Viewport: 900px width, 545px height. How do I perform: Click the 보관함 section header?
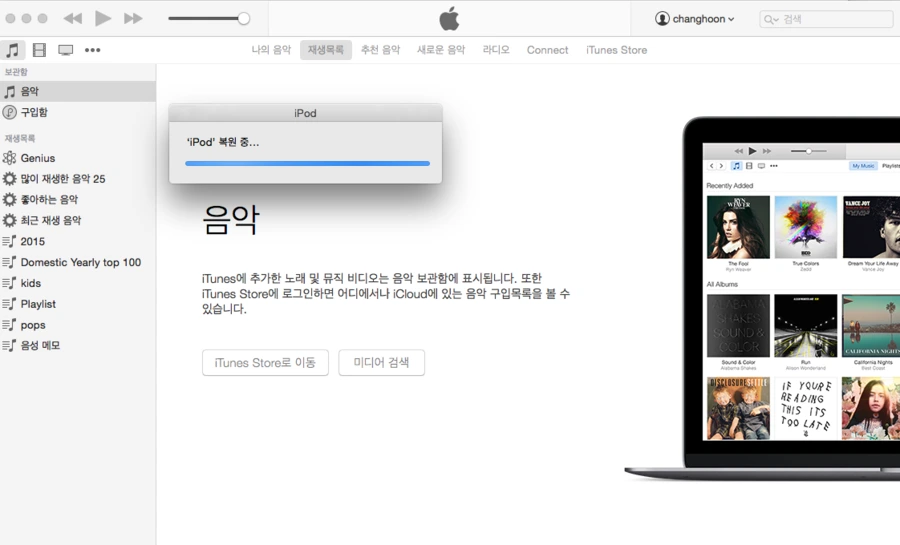[16, 72]
